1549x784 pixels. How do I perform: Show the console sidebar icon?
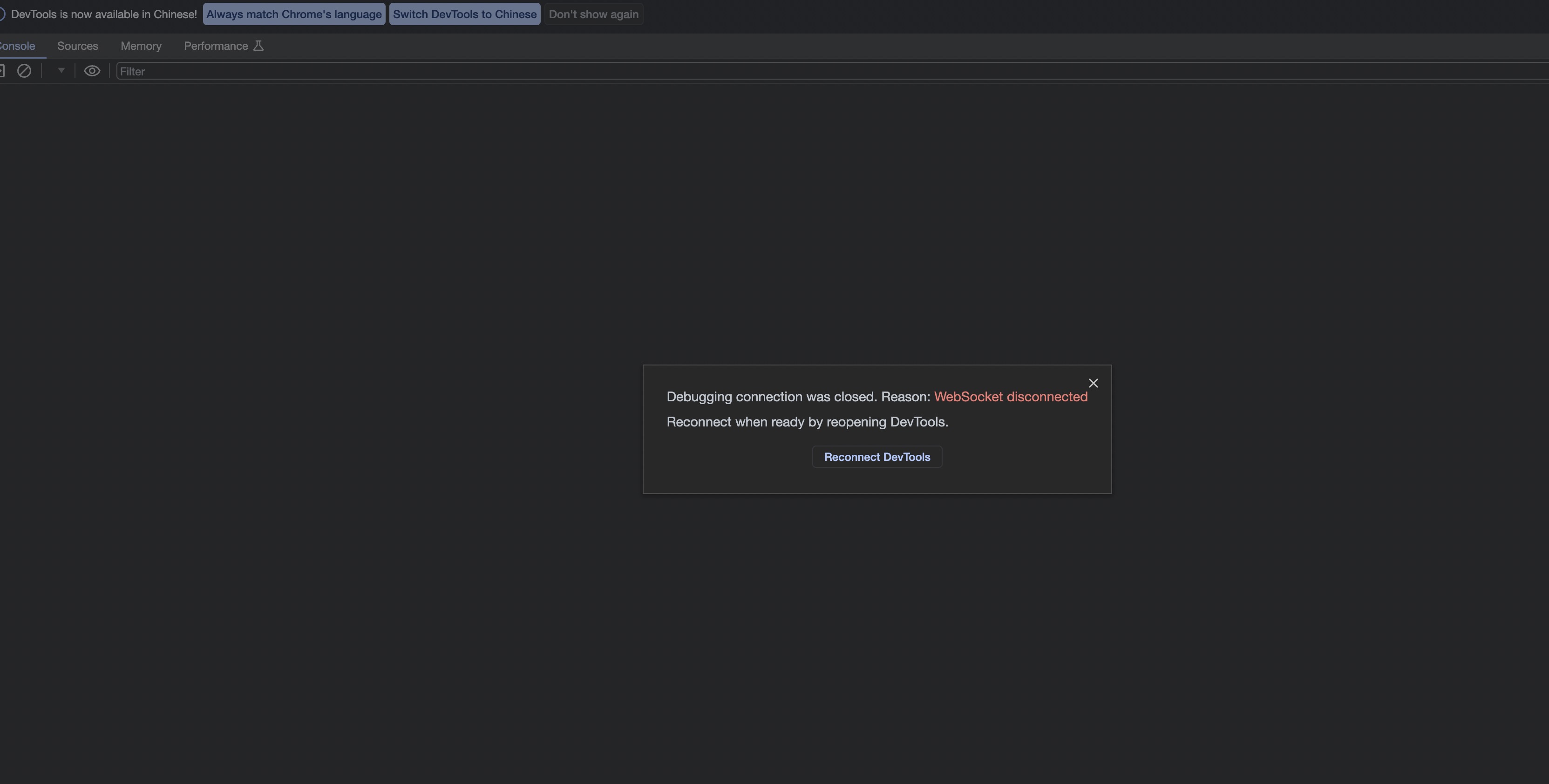(2, 71)
